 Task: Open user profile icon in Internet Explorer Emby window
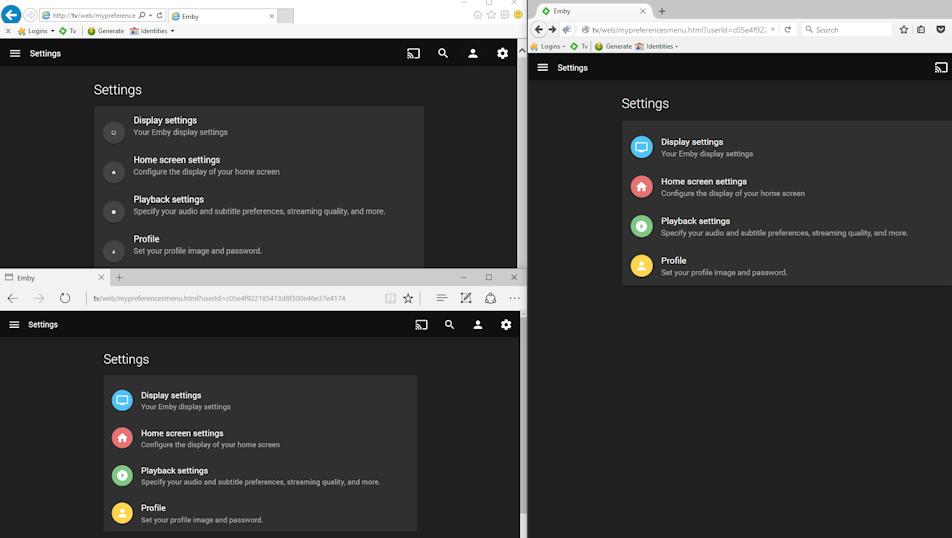pos(473,53)
